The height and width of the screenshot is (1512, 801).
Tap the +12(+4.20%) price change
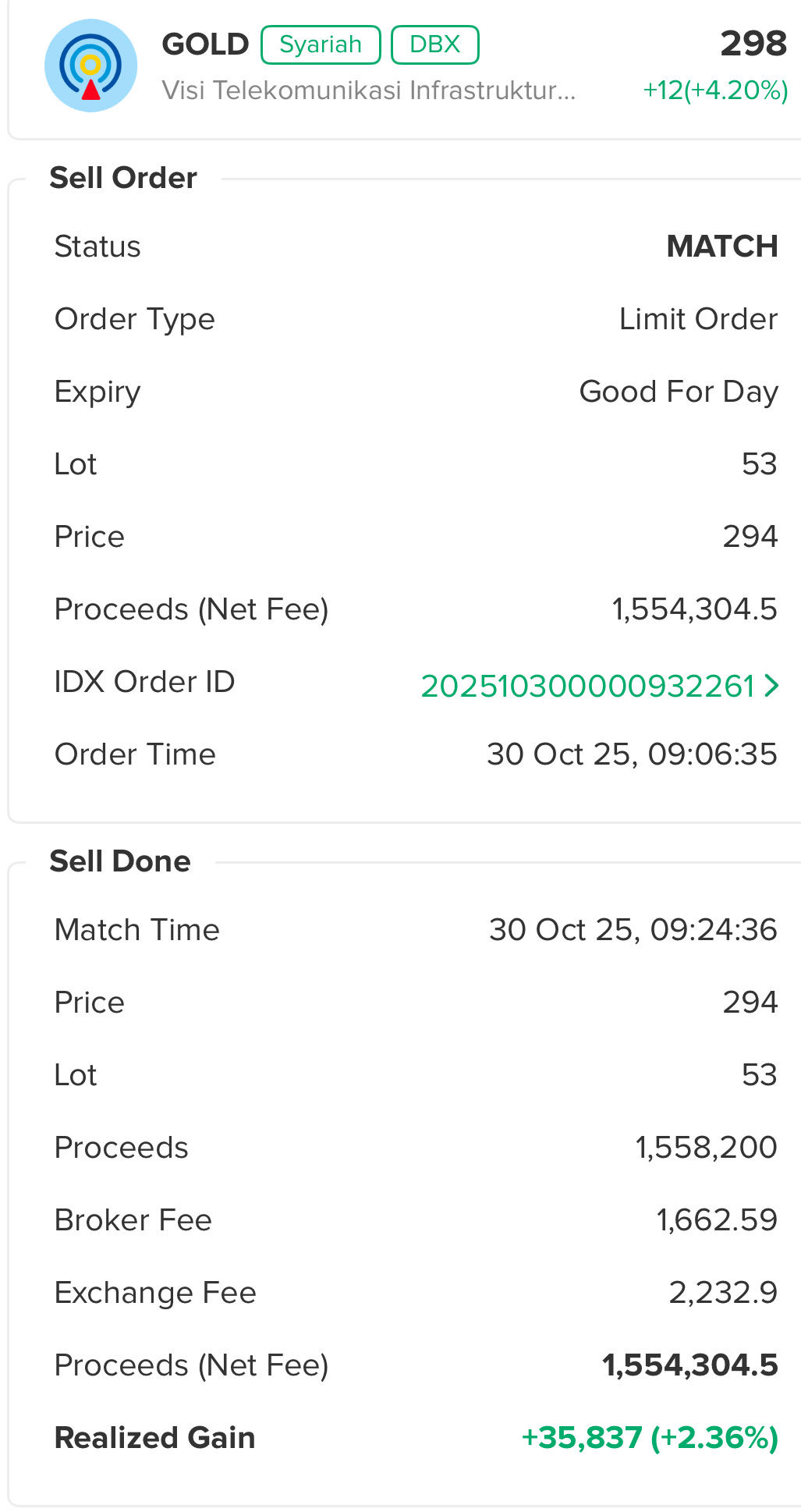click(x=714, y=91)
